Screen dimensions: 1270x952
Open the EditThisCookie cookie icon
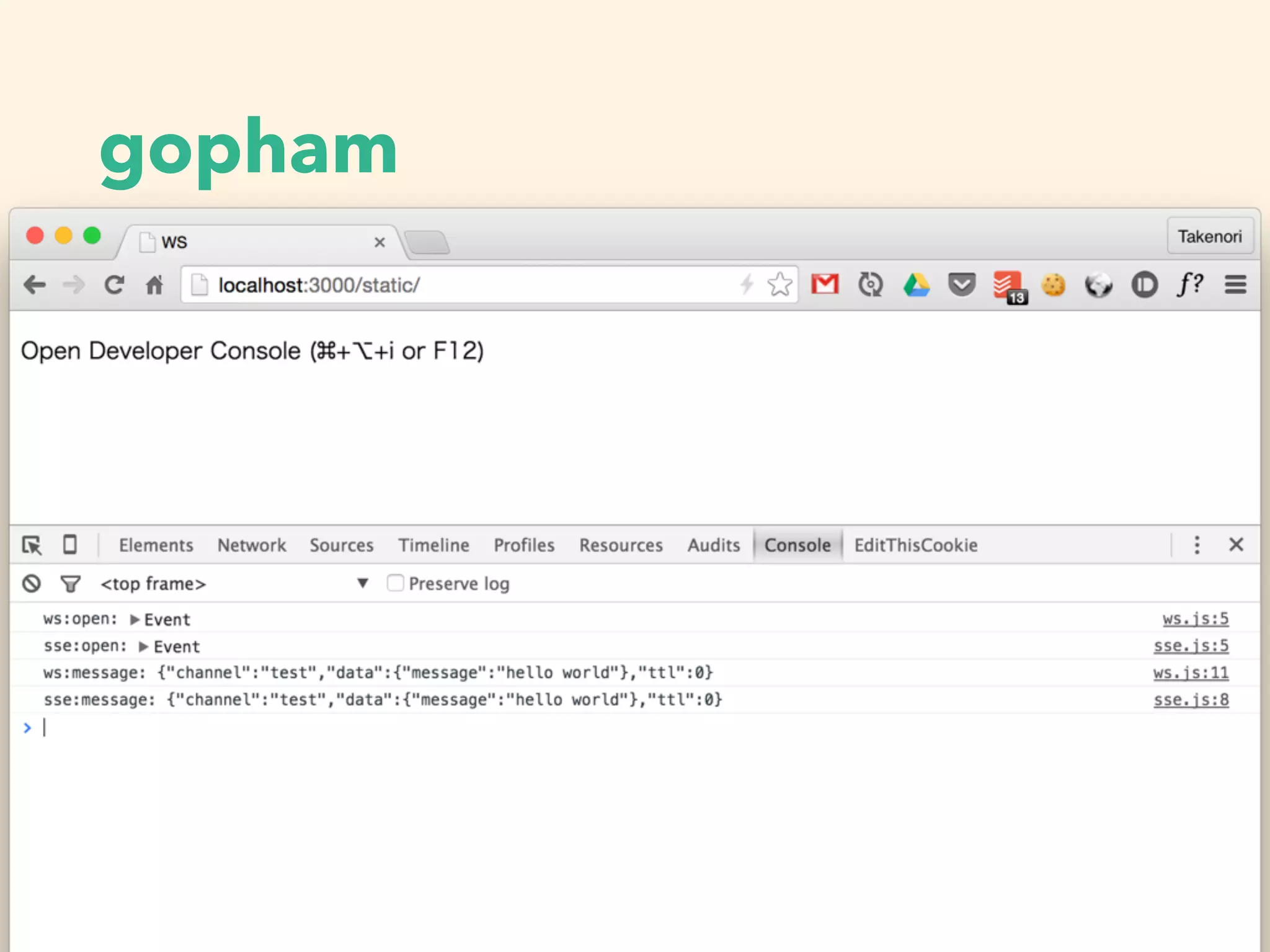pos(1053,285)
